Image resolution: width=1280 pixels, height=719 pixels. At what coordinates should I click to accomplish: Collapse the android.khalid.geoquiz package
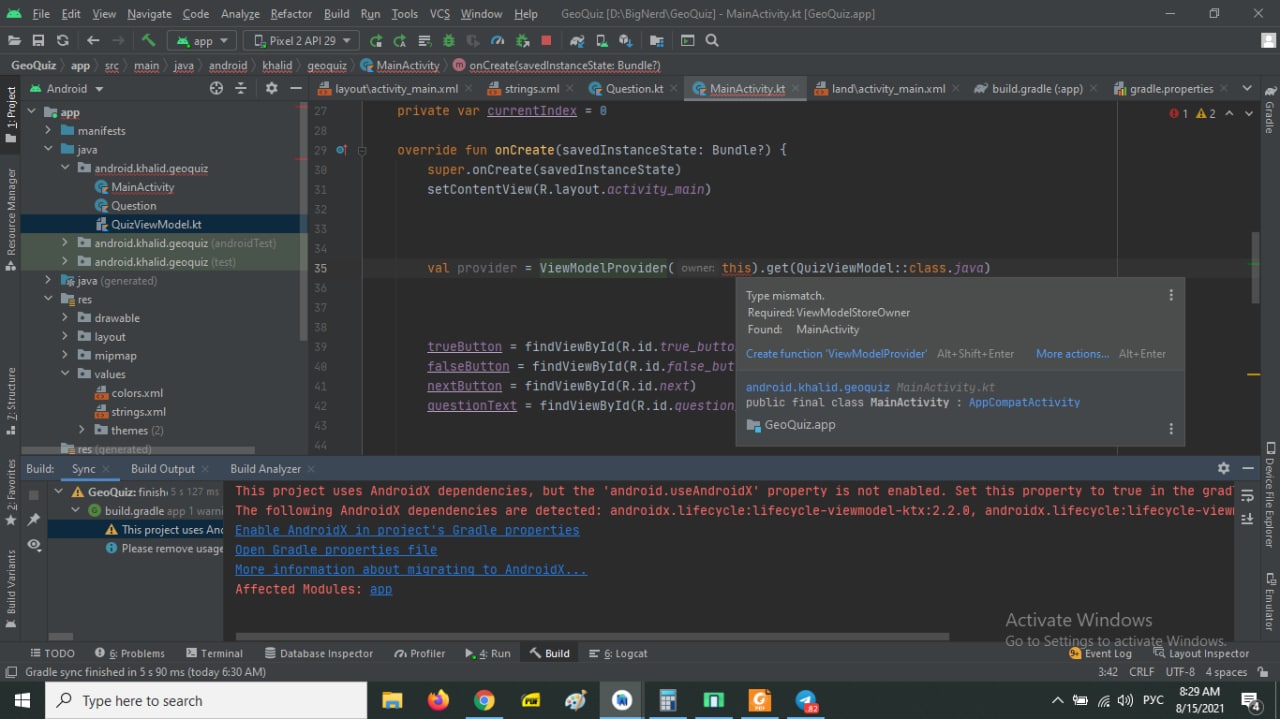65,168
